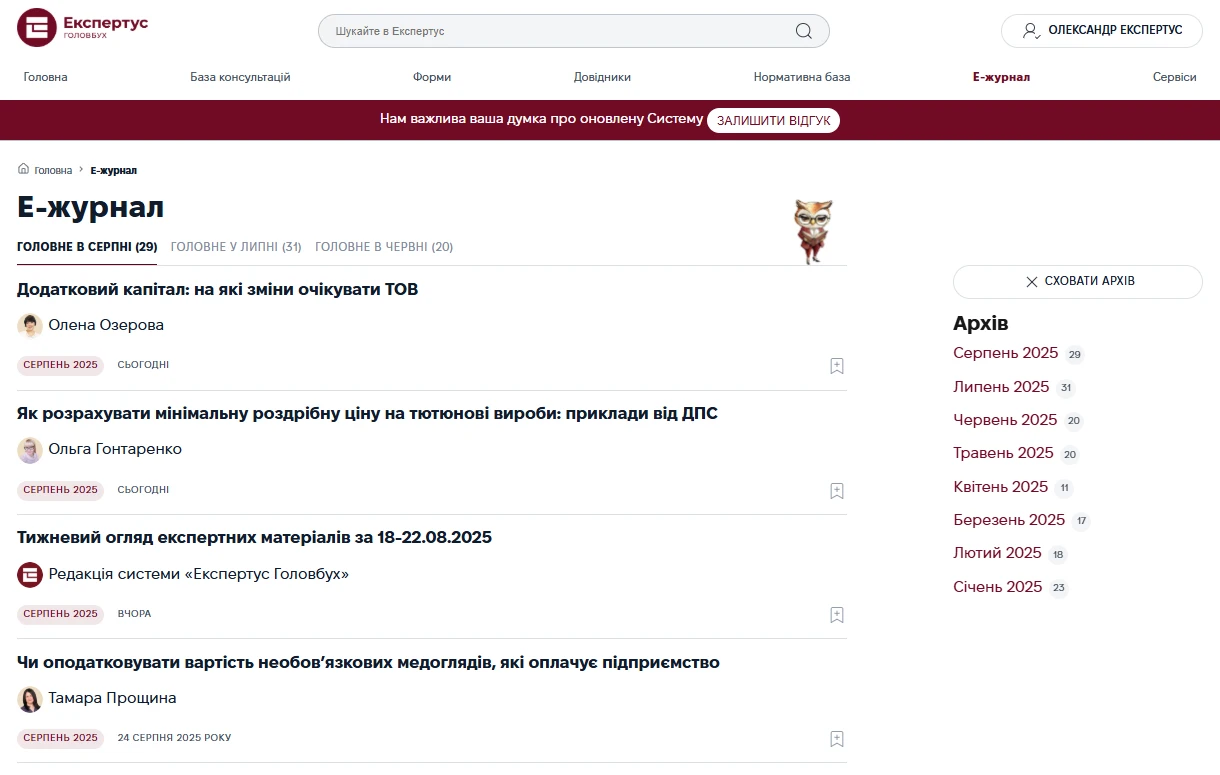1220x775 pixels.
Task: Open the article about мінімальну роздрібну ціну
Action: pos(366,412)
